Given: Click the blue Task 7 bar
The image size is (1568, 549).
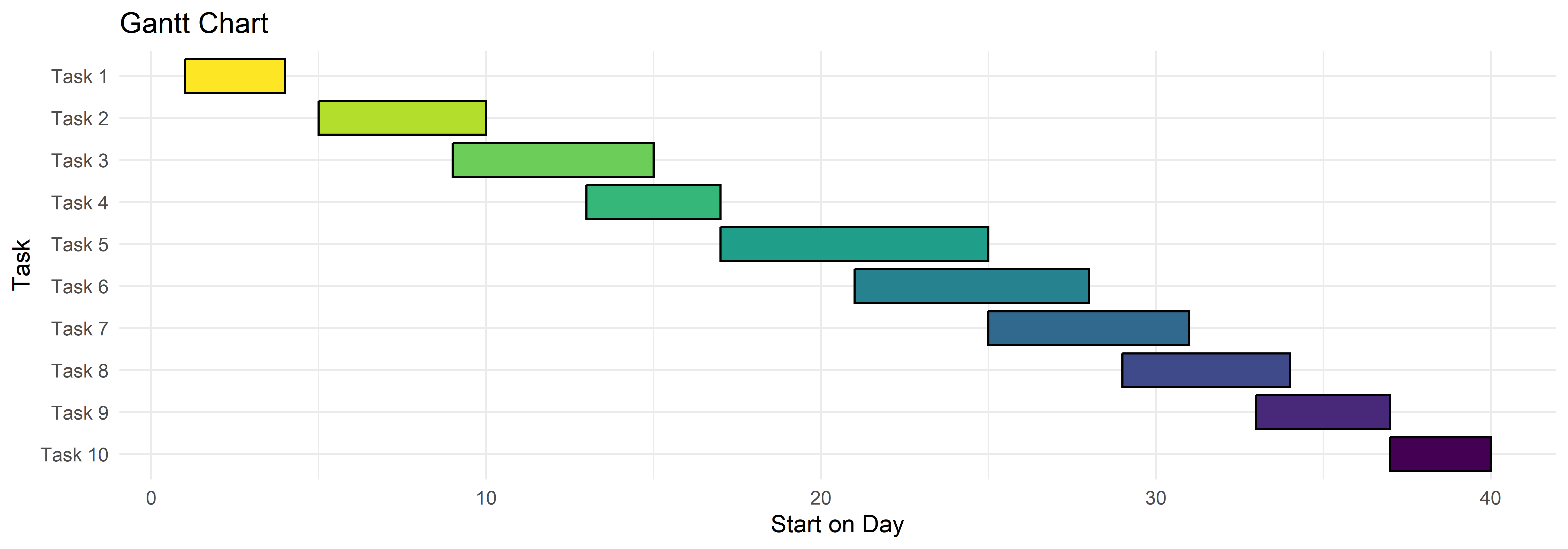Looking at the screenshot, I should (1088, 328).
